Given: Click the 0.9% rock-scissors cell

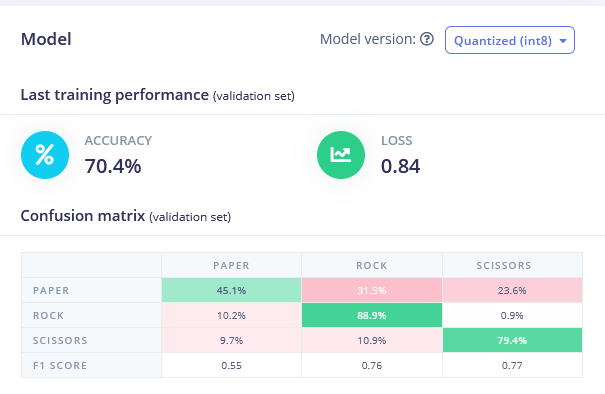Looking at the screenshot, I should point(512,315).
